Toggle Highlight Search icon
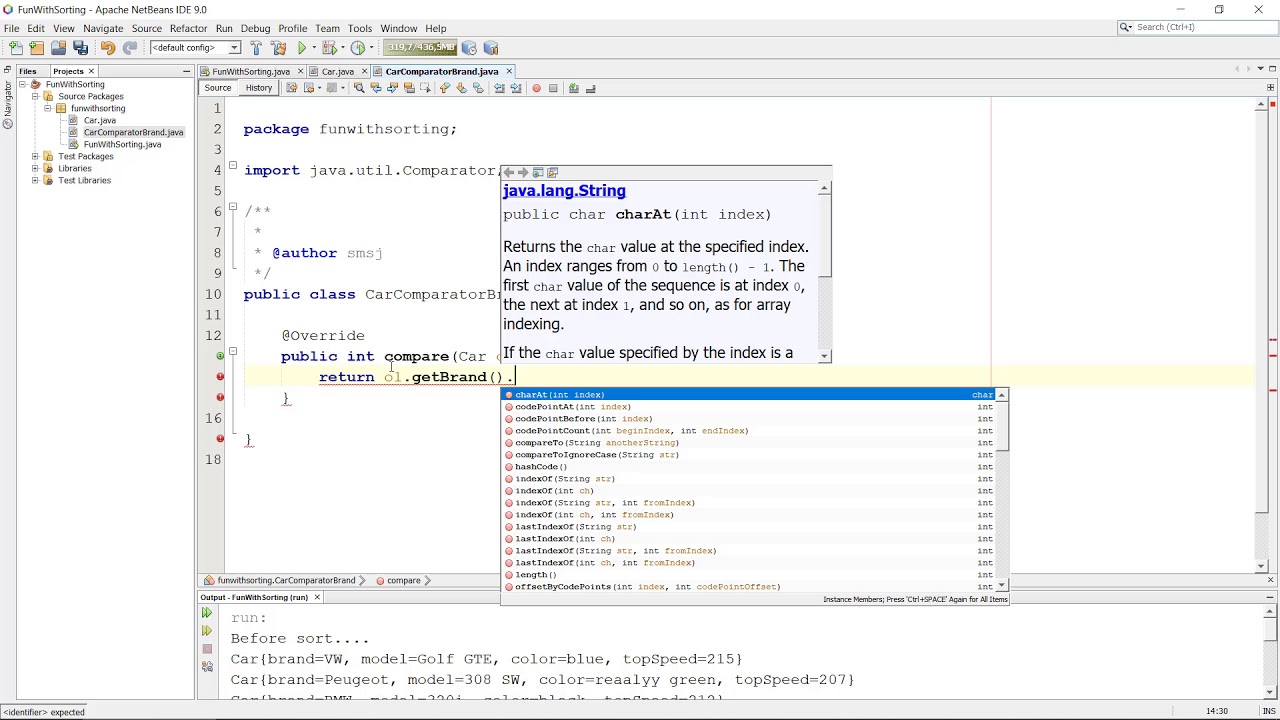This screenshot has height=720, width=1280. click(409, 88)
